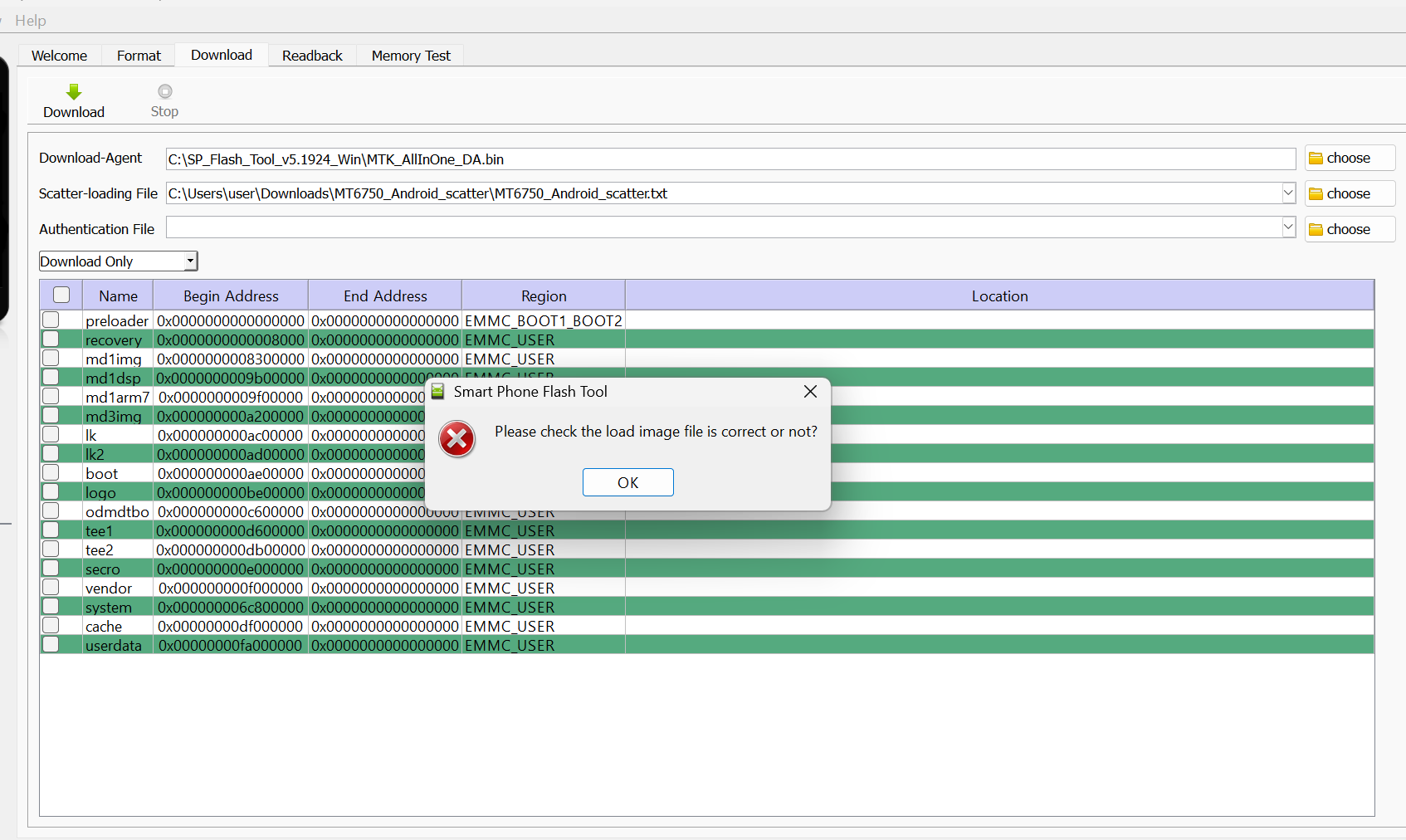Click the Smart Phone Flash Tool title icon
The width and height of the screenshot is (1406, 840).
point(437,392)
